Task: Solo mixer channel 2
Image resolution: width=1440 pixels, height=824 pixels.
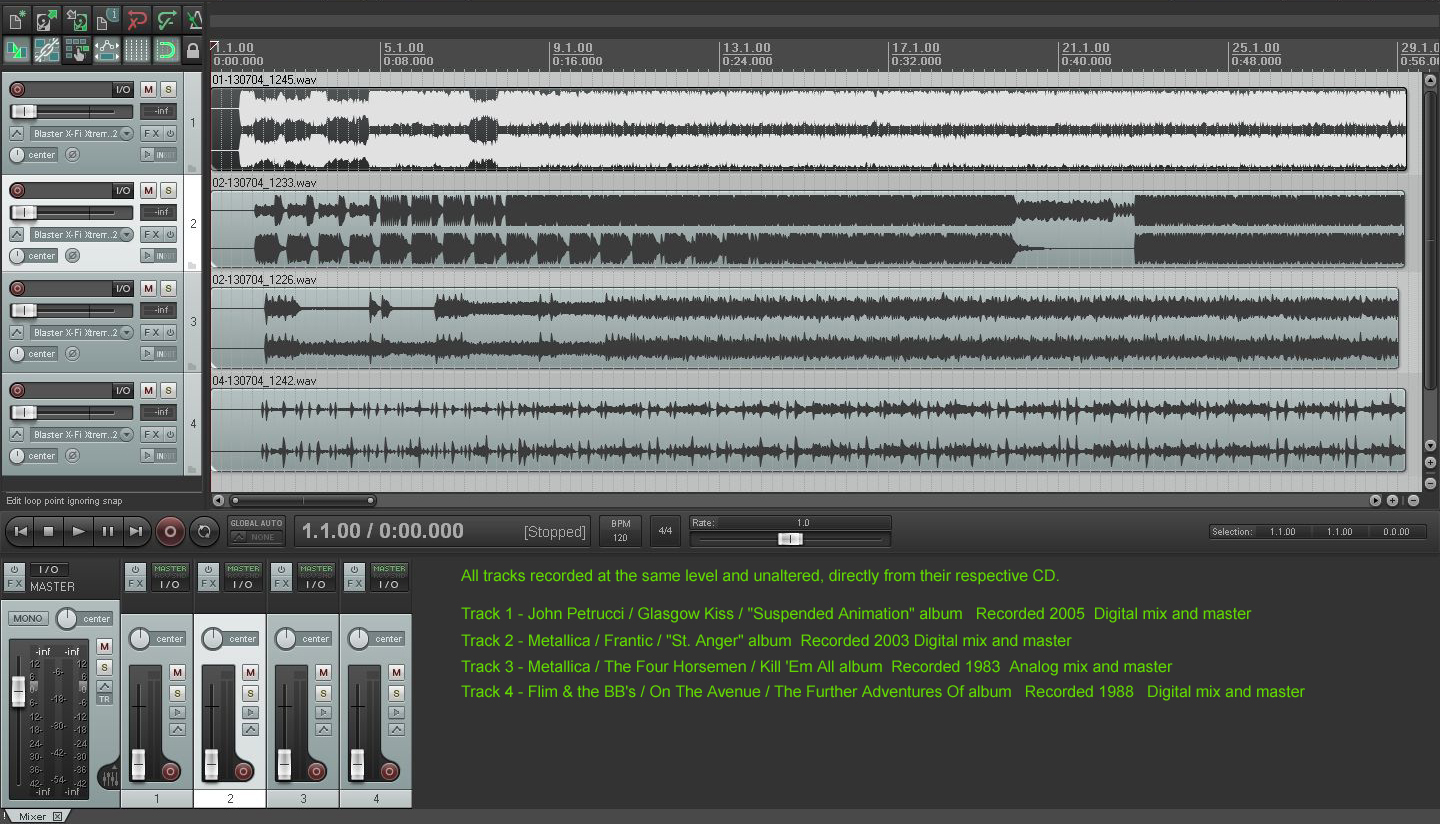Action: (250, 693)
